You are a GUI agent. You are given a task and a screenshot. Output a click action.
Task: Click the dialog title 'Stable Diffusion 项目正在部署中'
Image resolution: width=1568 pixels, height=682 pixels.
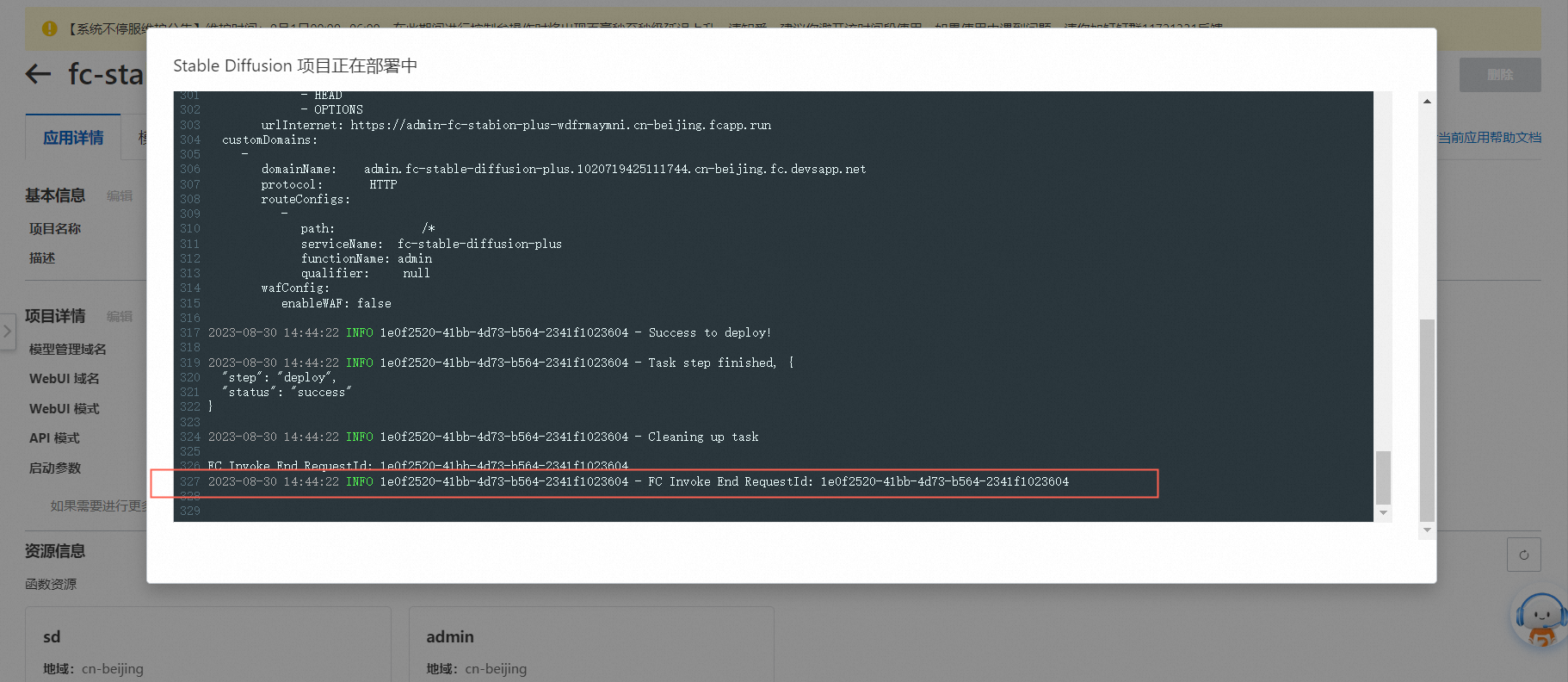pyautogui.click(x=295, y=66)
